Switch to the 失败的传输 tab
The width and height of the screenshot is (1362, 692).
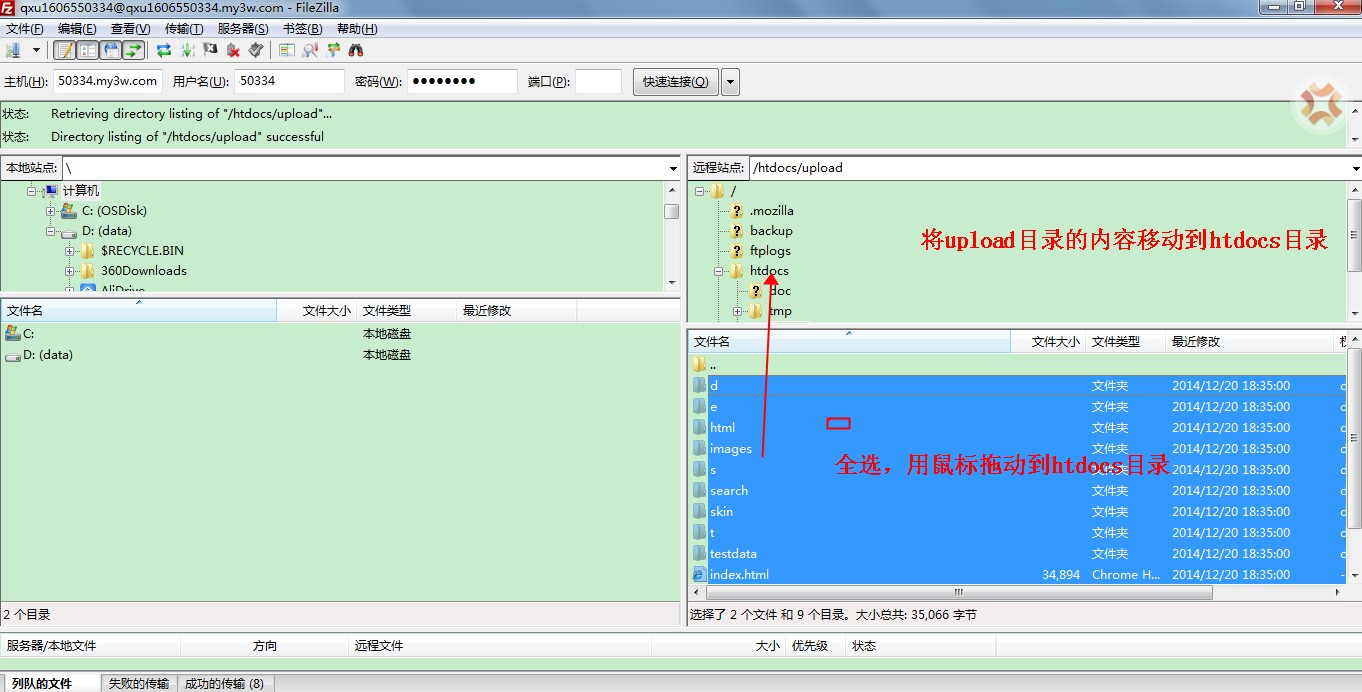click(139, 684)
